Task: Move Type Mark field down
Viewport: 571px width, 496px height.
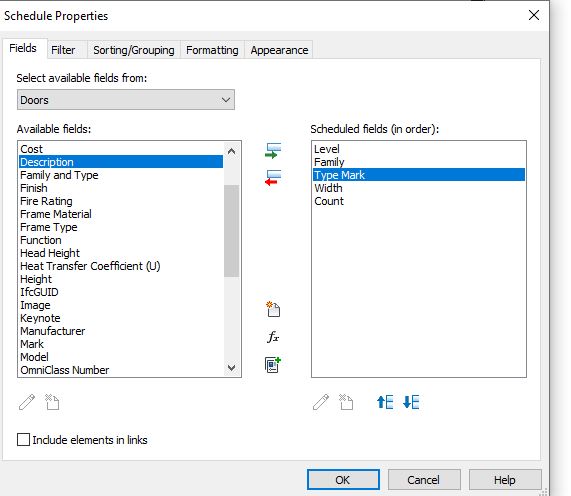Action: [x=411, y=402]
